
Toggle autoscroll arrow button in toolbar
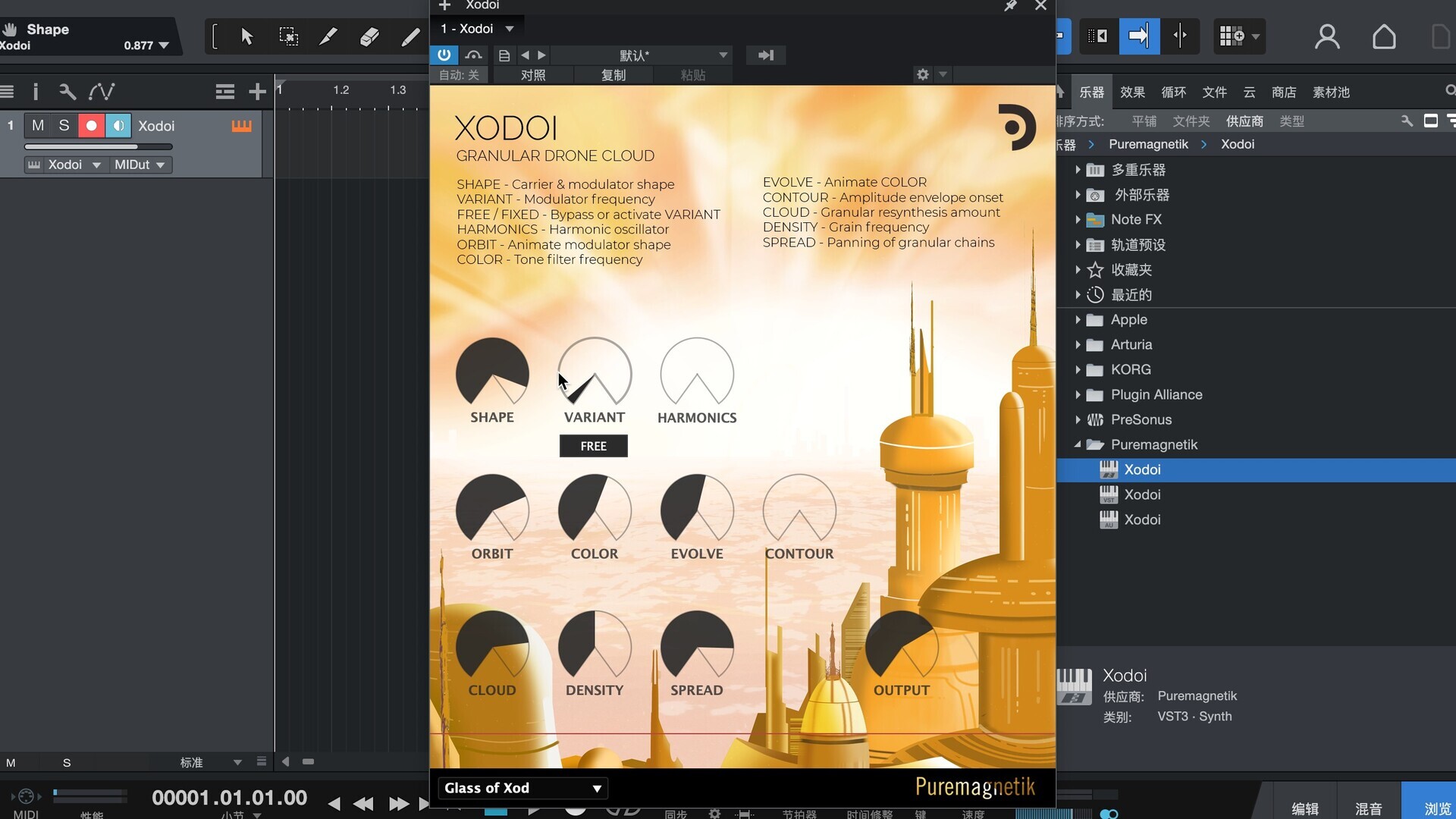click(1139, 36)
